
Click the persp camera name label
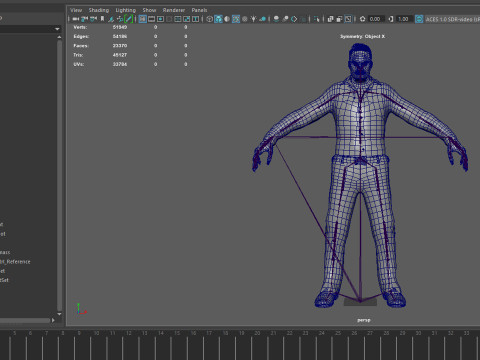point(364,320)
